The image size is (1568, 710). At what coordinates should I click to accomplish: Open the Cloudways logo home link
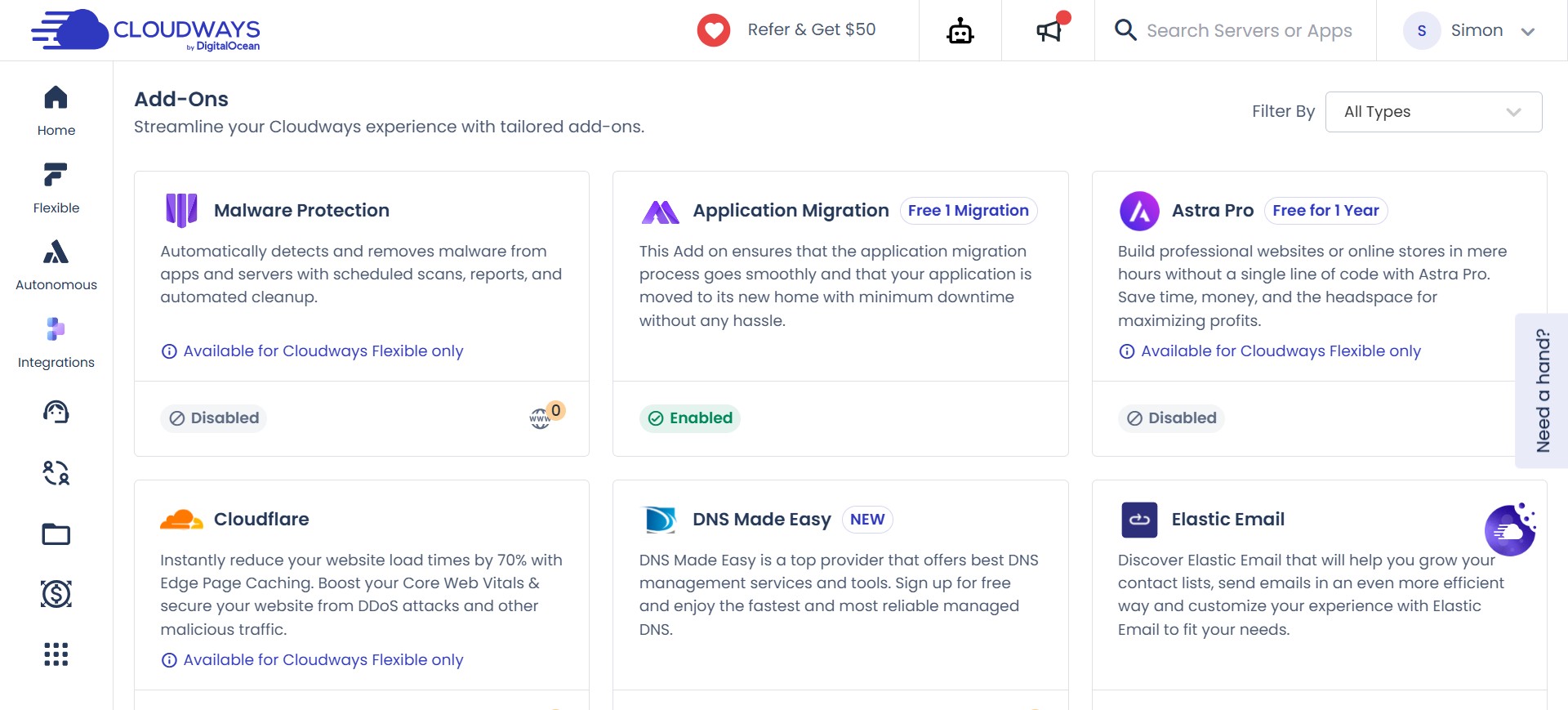(x=145, y=30)
